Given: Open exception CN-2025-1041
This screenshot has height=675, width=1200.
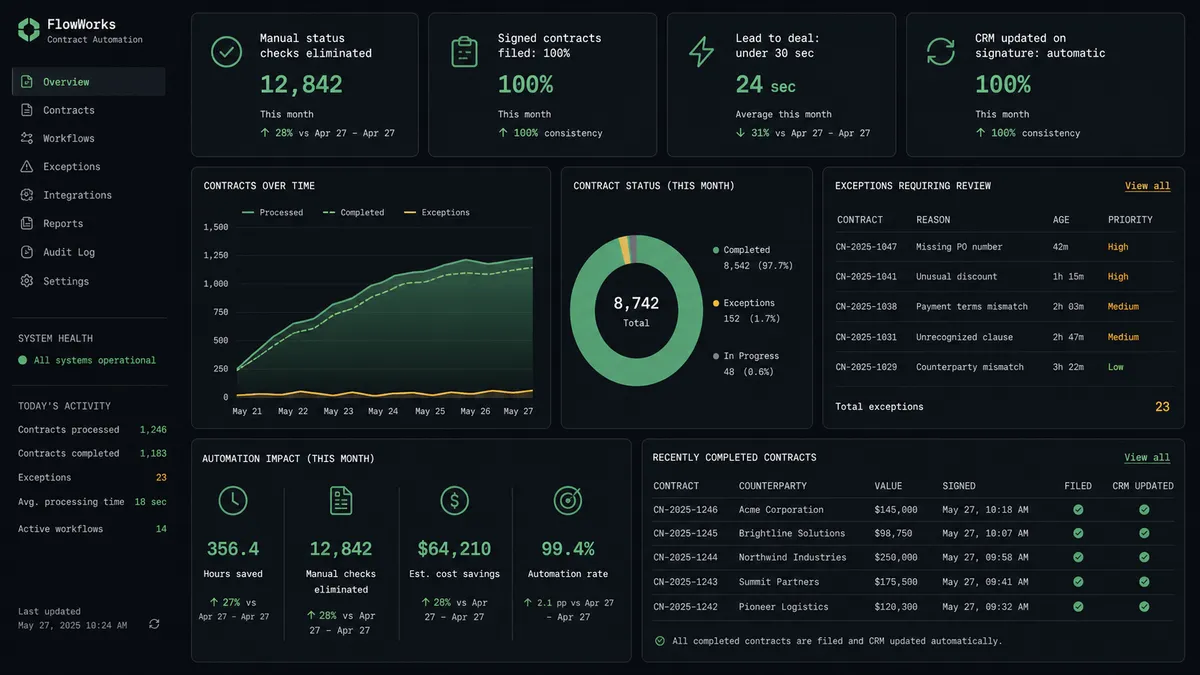Looking at the screenshot, I should point(866,277).
